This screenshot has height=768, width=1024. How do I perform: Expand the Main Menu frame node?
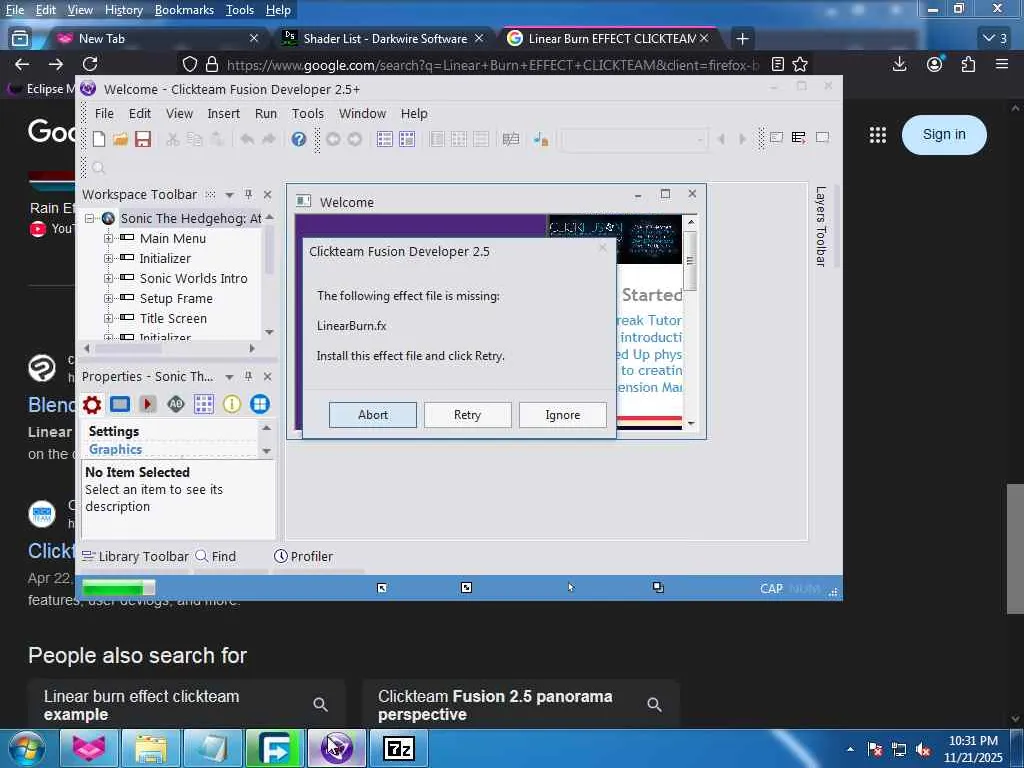click(108, 238)
